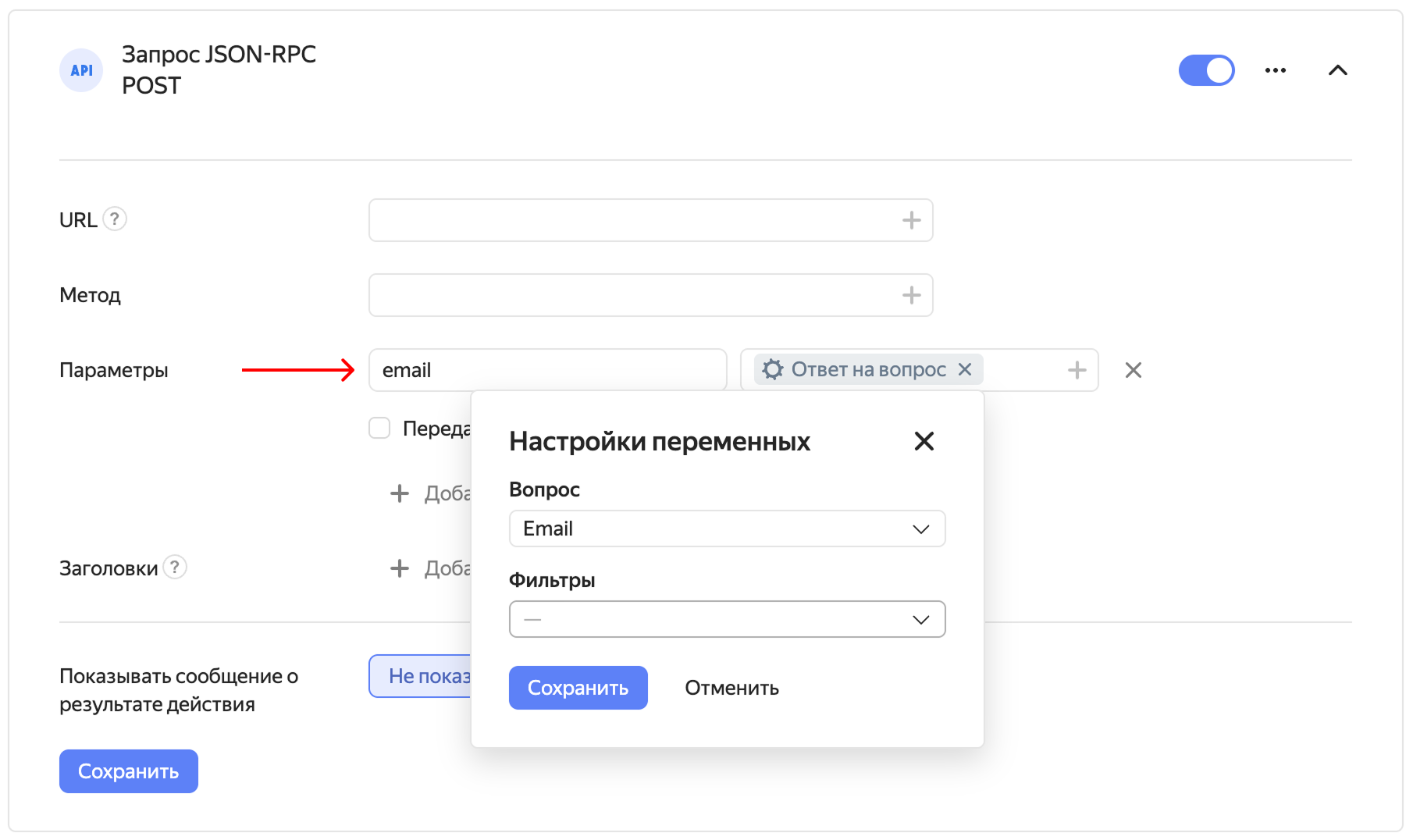Remove the Ответ на вопрос variable chip
Image resolution: width=1413 pixels, height=840 pixels.
[966, 370]
